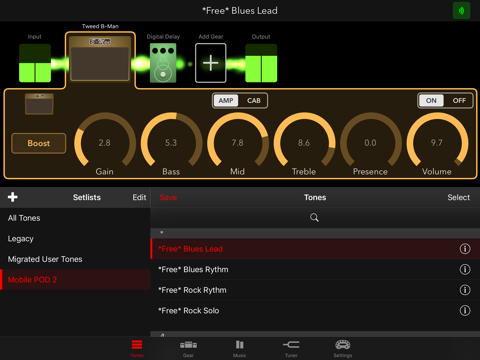Screen dimensions: 480x360
Task: Click Edit in Setlists header
Action: (x=139, y=197)
